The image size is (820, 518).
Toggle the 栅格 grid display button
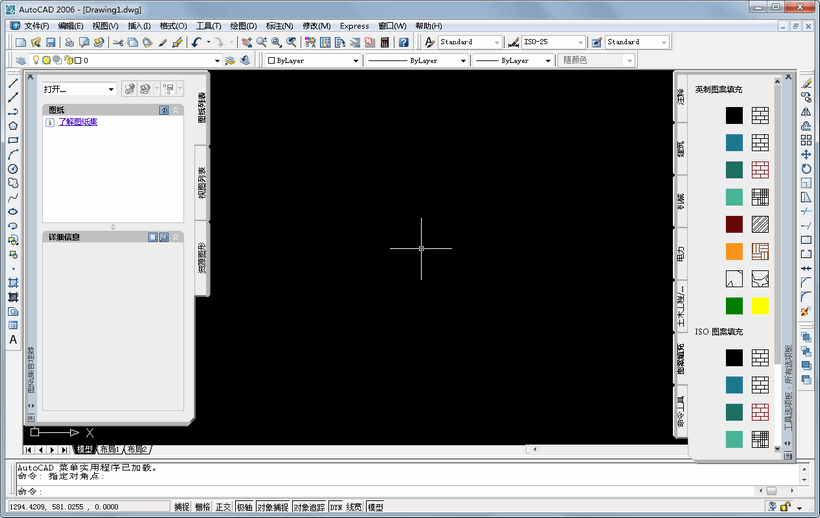click(x=202, y=507)
